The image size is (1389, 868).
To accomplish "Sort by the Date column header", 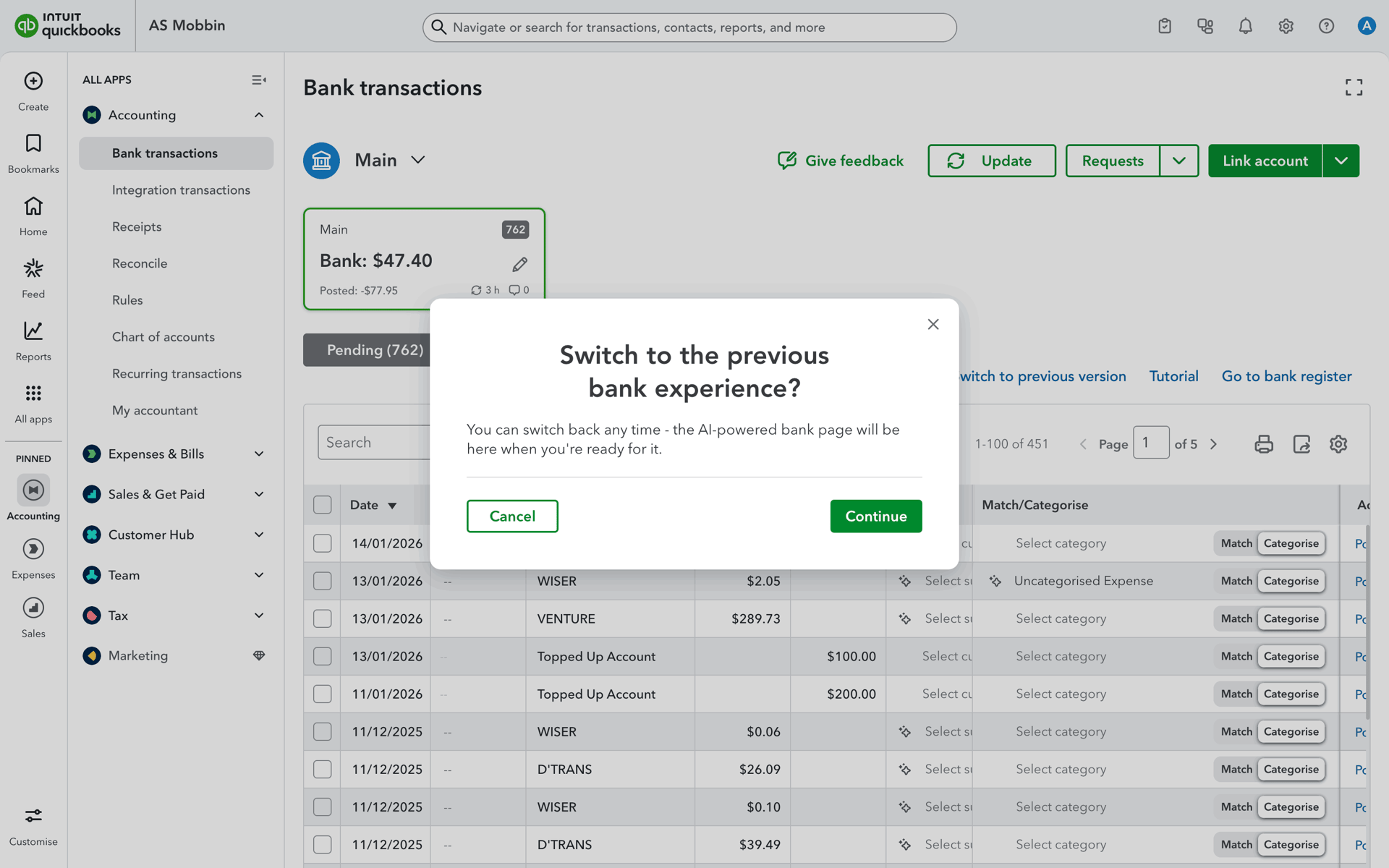I will tap(373, 505).
